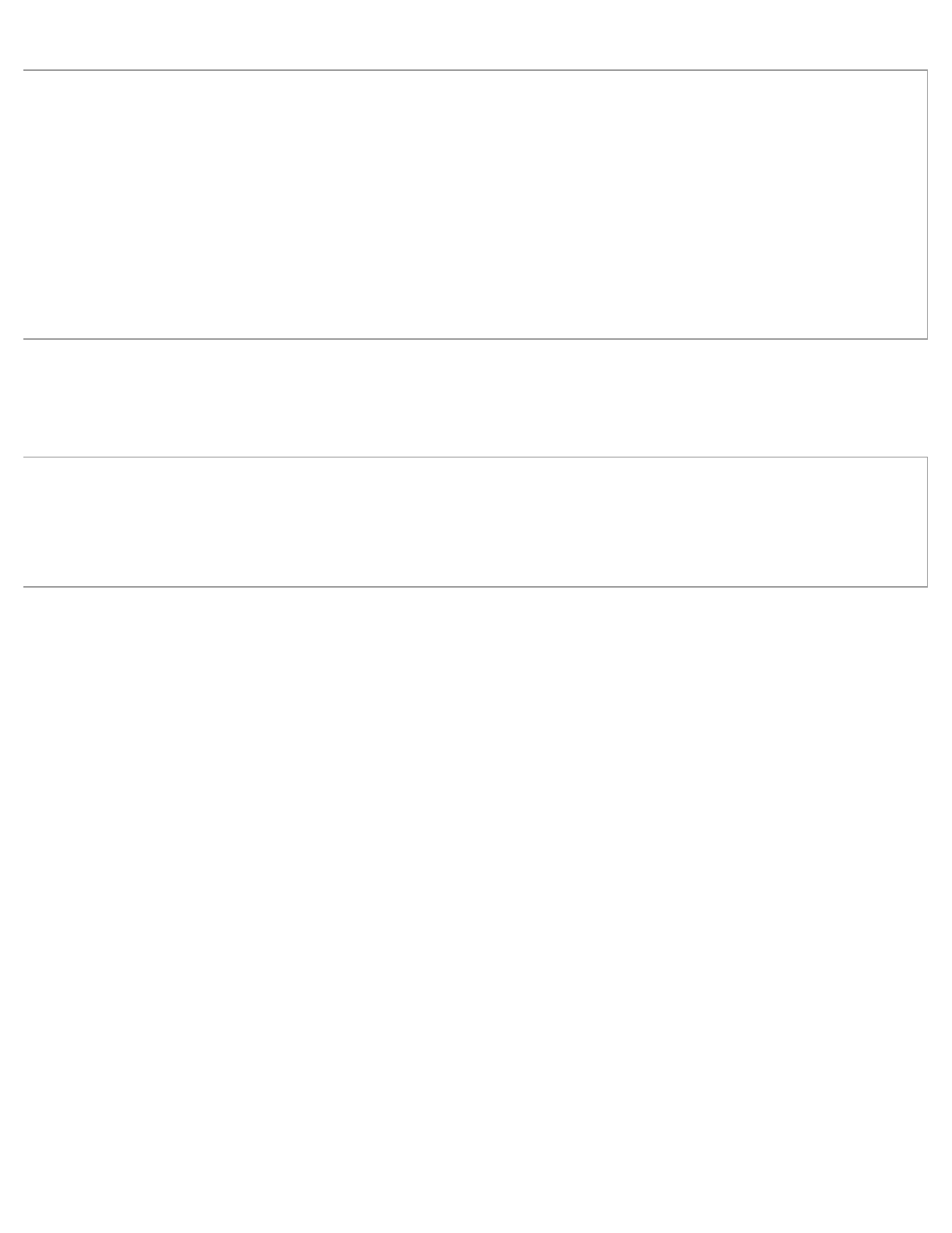Click inside the smaller lower empty box

(x=475, y=521)
